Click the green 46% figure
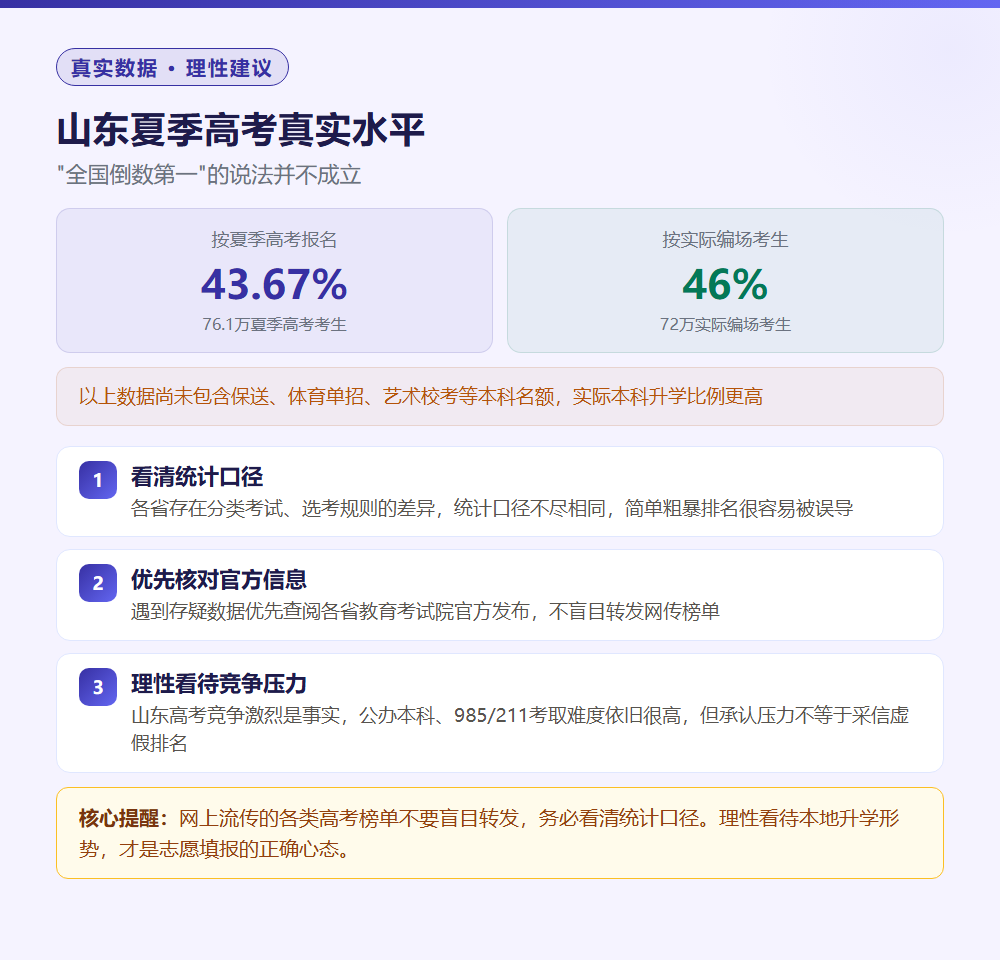The height and width of the screenshot is (960, 1000). pos(725,284)
